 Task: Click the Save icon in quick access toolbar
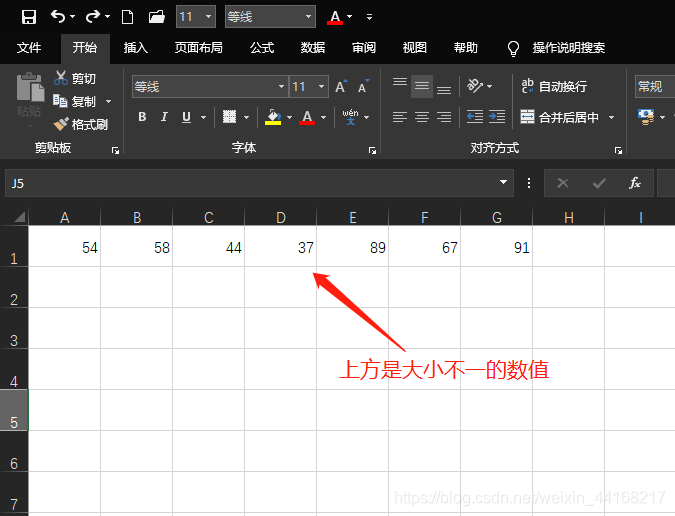(x=29, y=17)
